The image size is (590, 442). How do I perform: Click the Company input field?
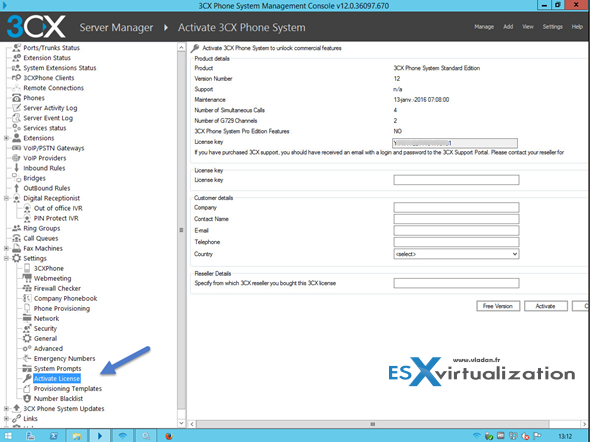click(x=456, y=207)
